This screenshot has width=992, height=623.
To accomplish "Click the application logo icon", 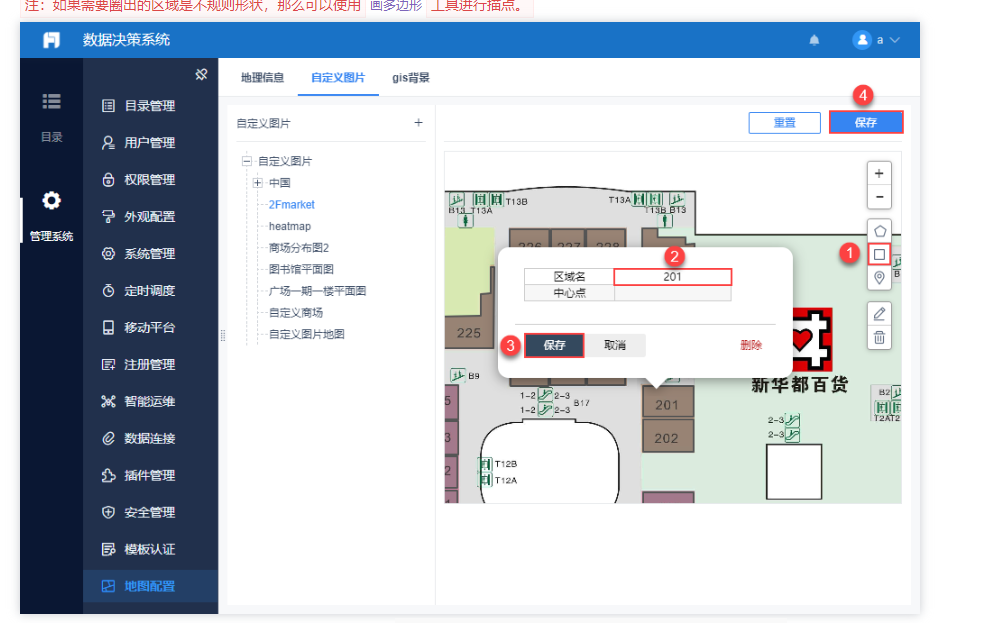I will [x=51, y=40].
